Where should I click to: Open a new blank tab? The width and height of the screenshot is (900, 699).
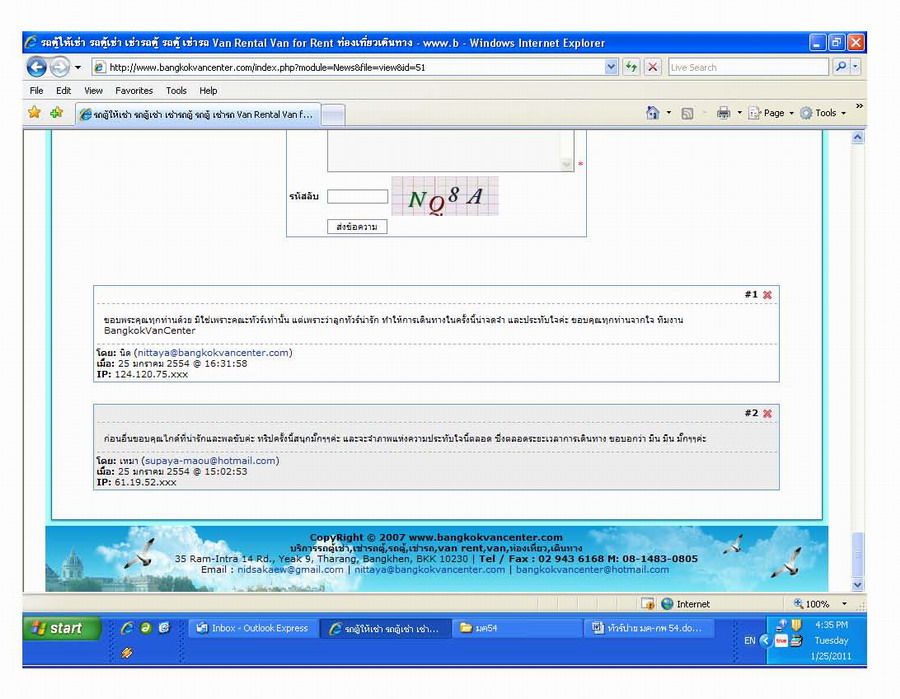(x=333, y=115)
